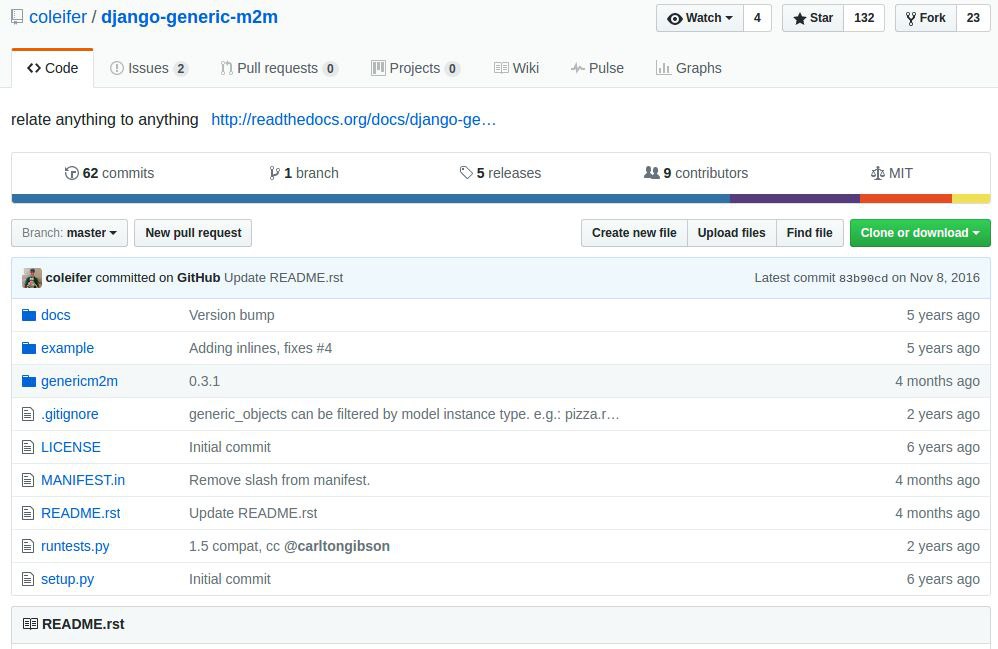Open the 'Adding inlines, fixes #4' commit message
This screenshot has width=998, height=649.
pyautogui.click(x=260, y=348)
